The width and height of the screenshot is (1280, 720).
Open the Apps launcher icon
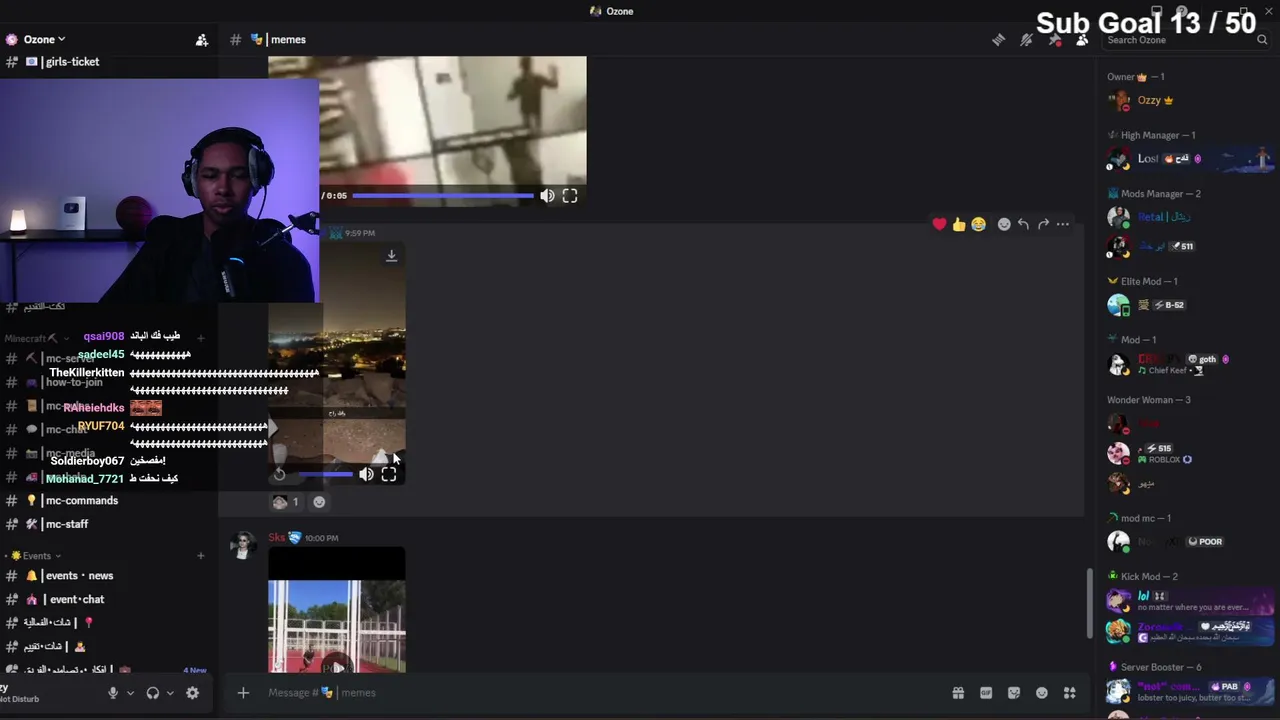[x=1070, y=693]
